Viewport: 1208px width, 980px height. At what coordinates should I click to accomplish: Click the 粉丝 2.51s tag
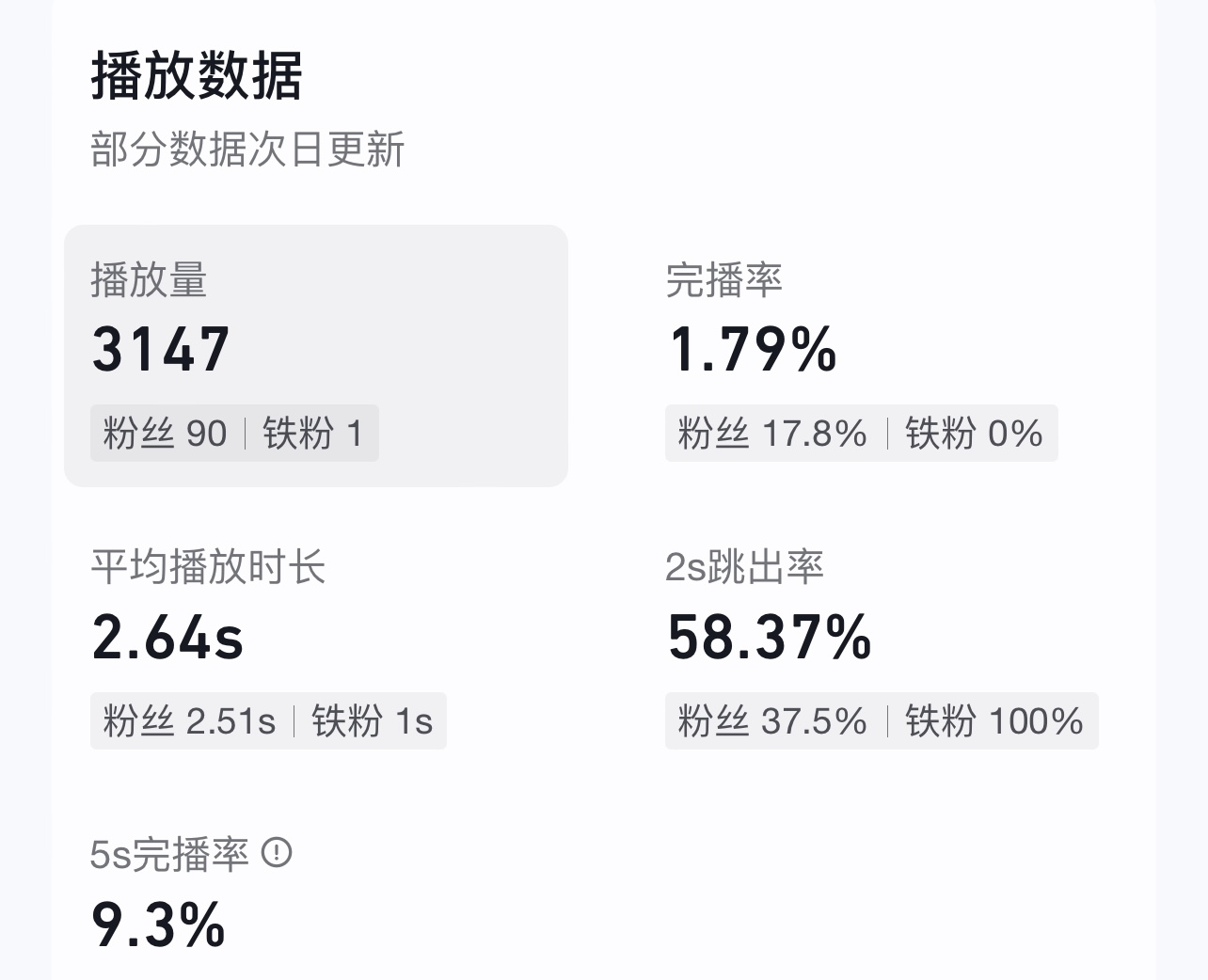point(189,721)
